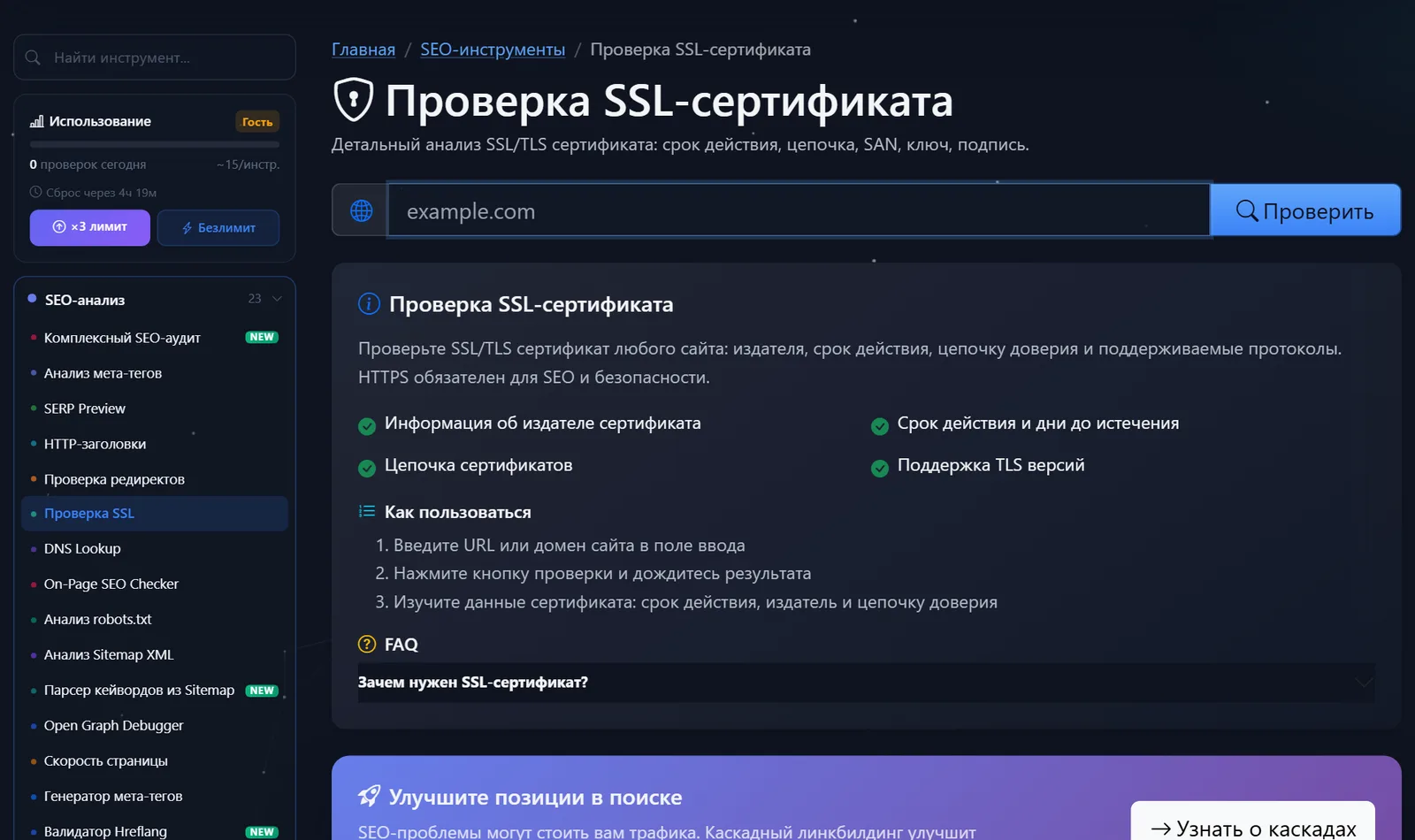This screenshot has width=1415, height=840.
Task: Click the clock icon next to 'Сброс через 4ч 19м'
Action: pos(36,192)
